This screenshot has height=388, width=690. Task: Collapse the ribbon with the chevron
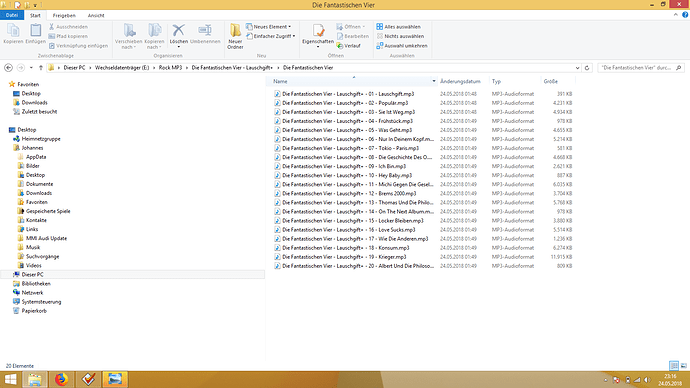click(675, 15)
